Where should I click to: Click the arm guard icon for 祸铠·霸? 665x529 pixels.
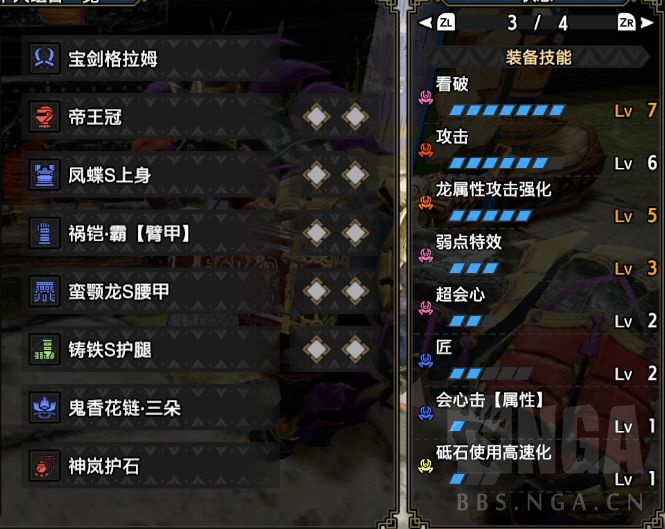coord(45,233)
